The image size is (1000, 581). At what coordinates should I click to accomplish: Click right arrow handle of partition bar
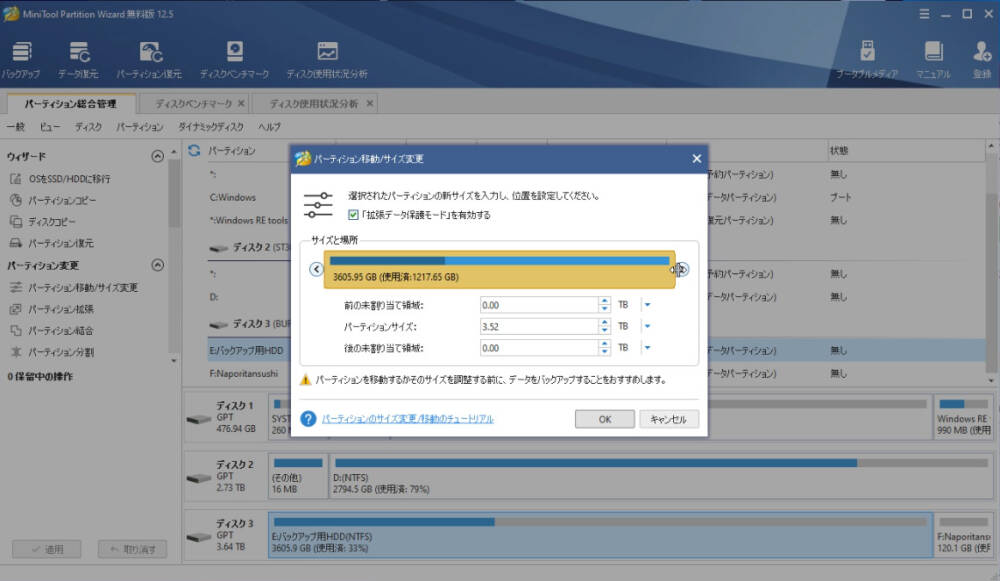(x=682, y=269)
